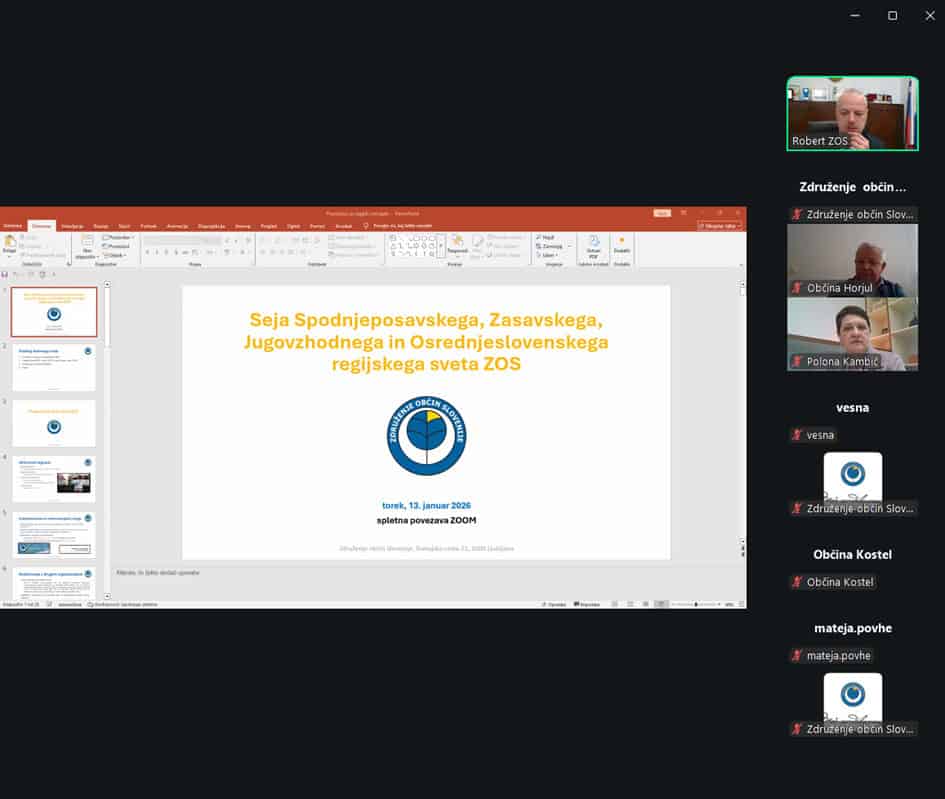This screenshot has width=945, height=799.
Task: Select Robert ZOS video tile
Action: (852, 113)
